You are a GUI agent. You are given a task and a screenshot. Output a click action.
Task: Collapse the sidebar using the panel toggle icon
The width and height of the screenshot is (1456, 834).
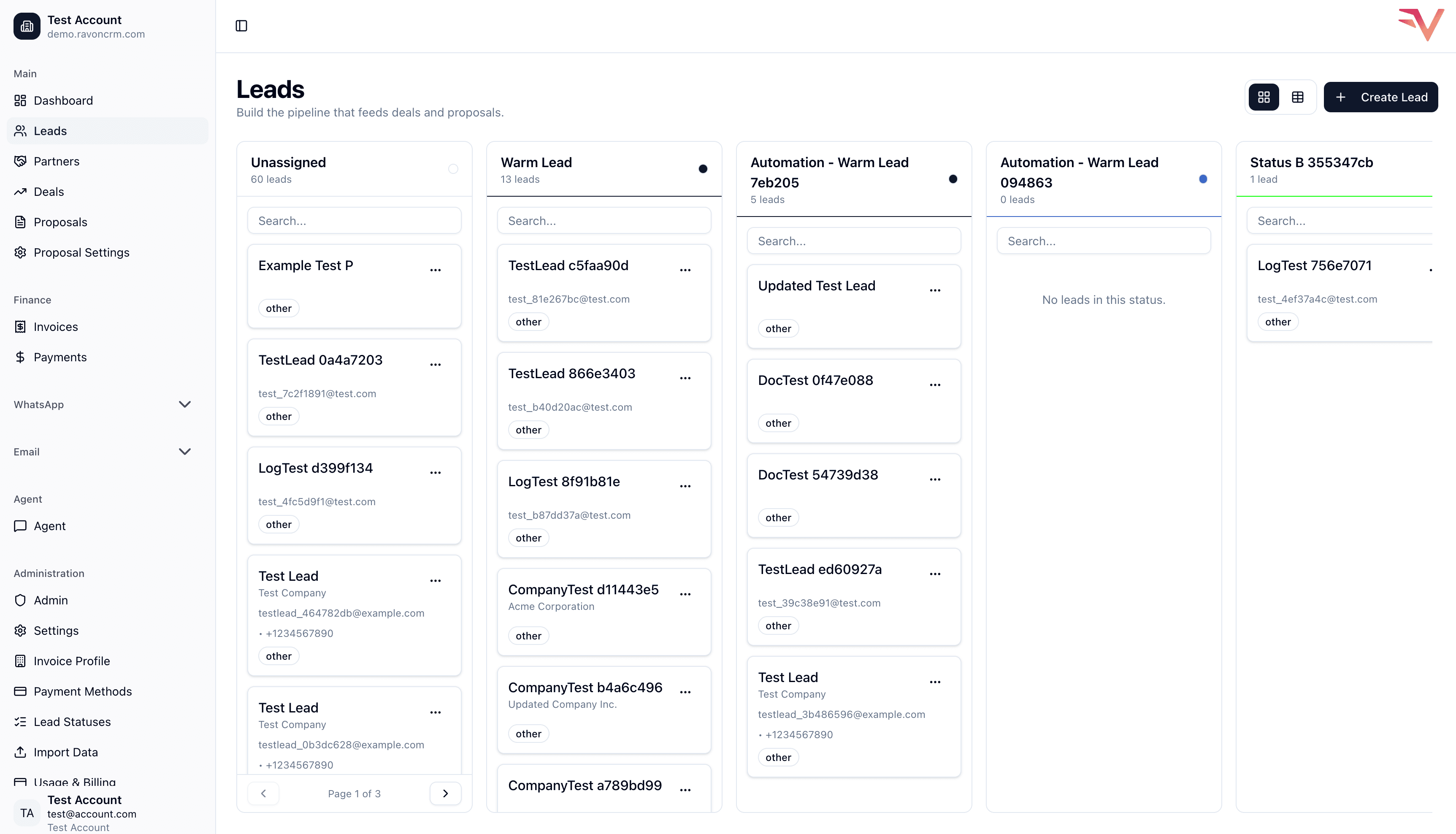(x=241, y=25)
